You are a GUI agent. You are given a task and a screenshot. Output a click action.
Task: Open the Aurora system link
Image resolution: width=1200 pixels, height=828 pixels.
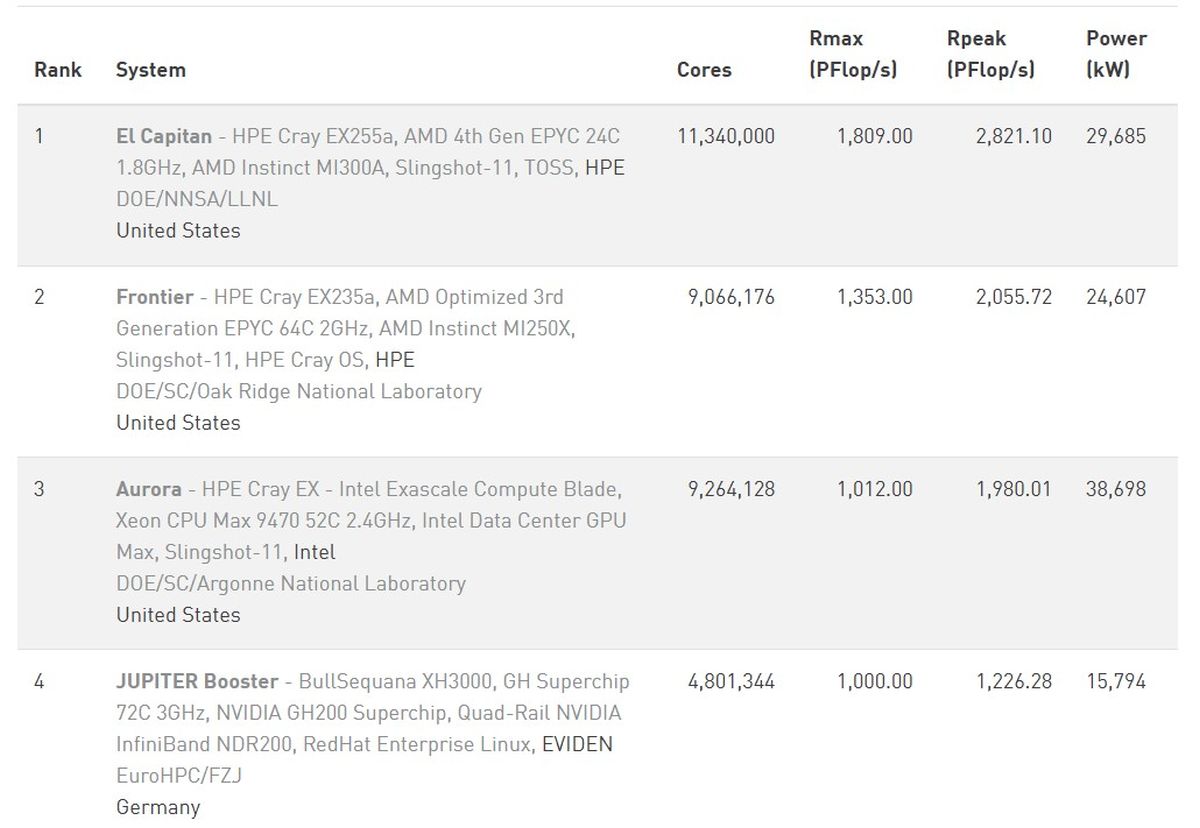pos(149,489)
